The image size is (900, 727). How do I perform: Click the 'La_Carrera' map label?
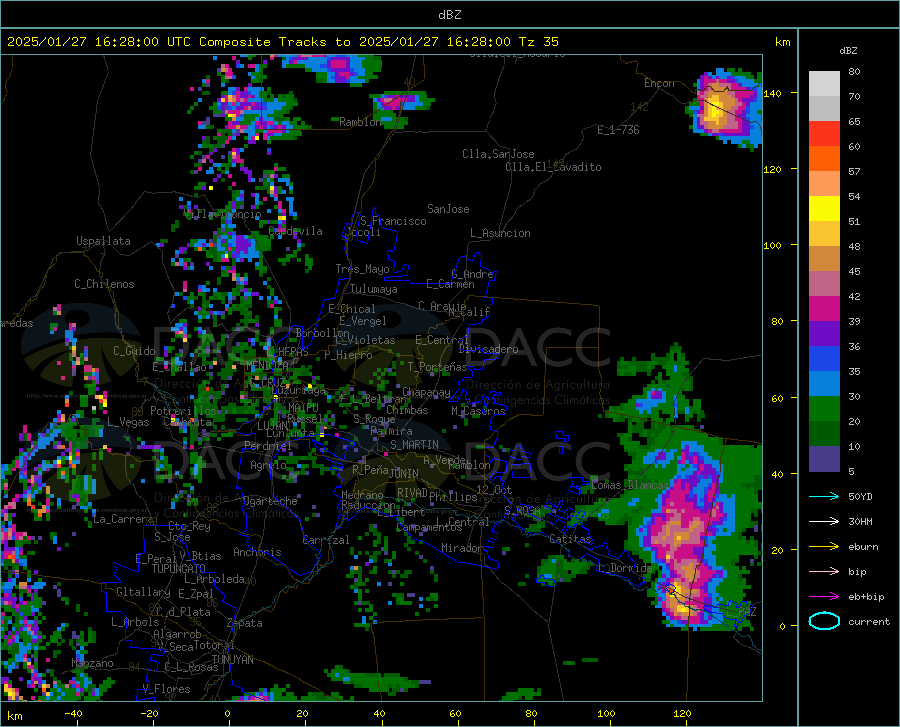pyautogui.click(x=123, y=519)
